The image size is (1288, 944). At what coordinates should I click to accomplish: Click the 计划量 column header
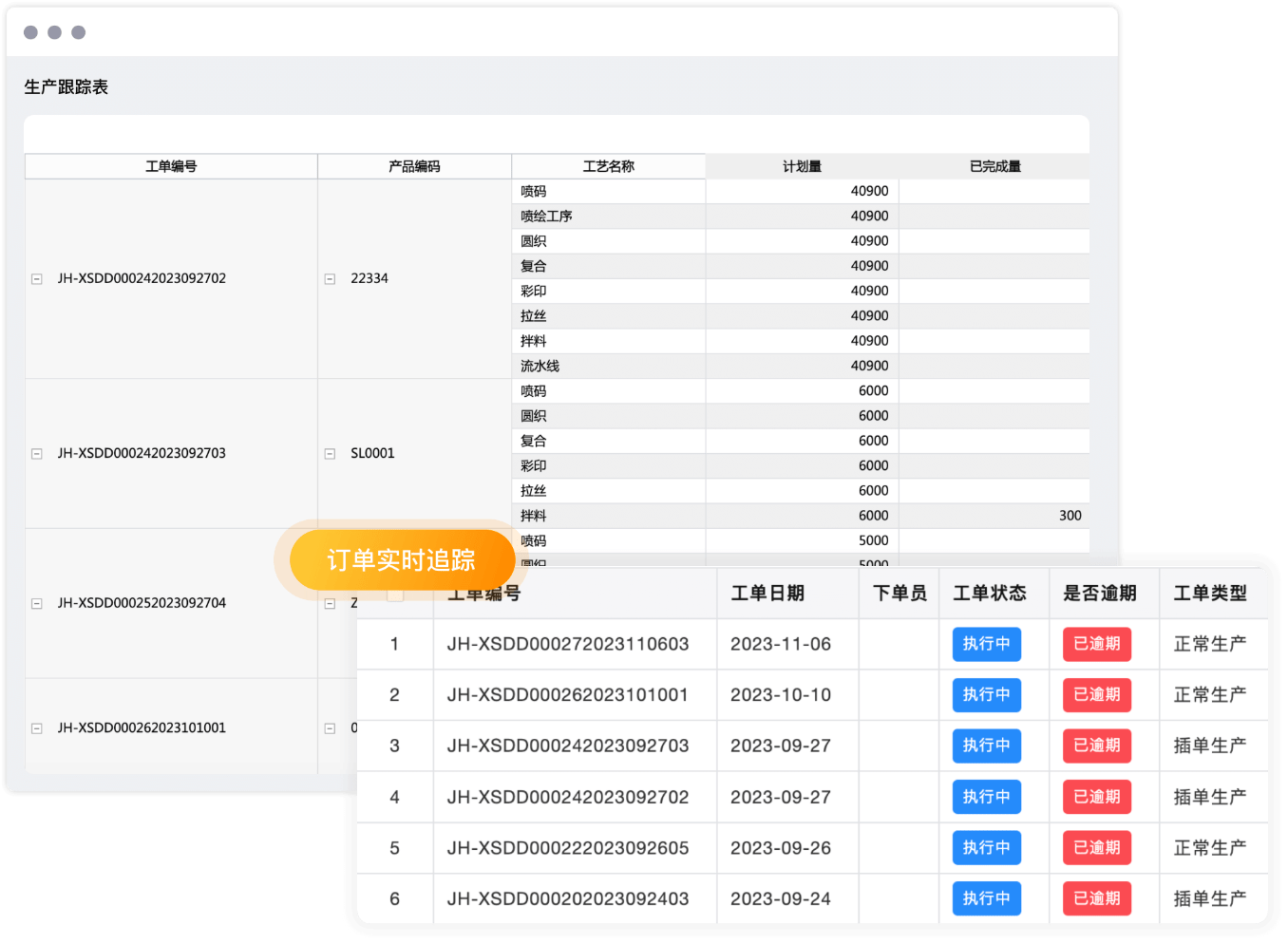(802, 166)
